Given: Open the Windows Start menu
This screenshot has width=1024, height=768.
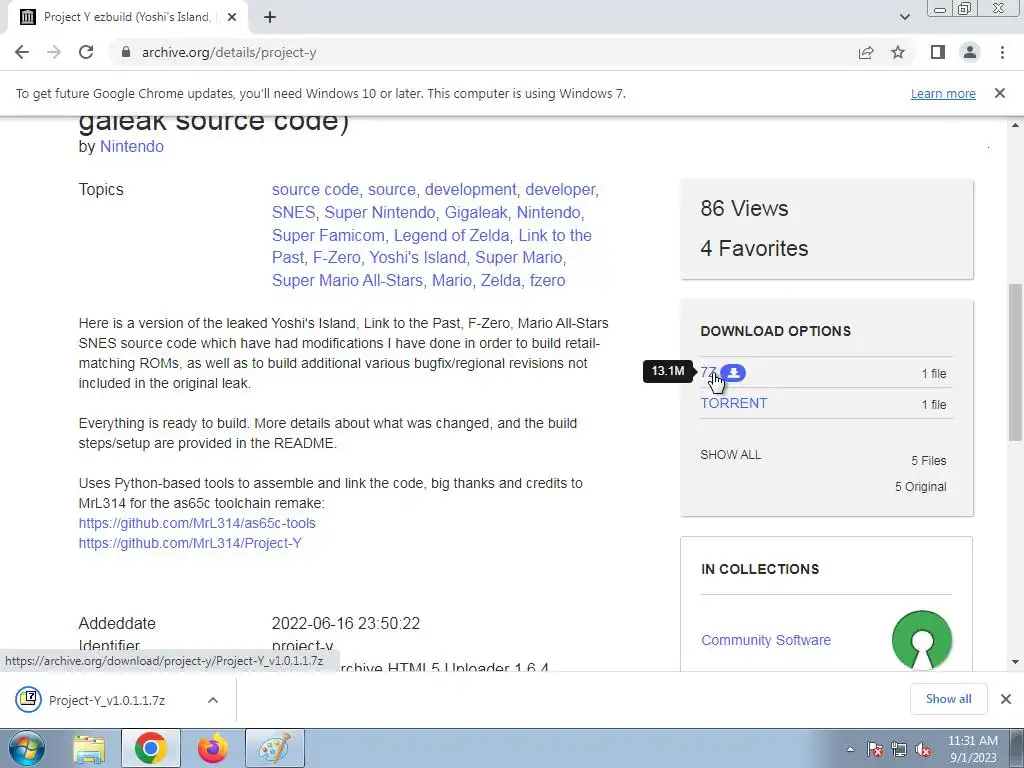Looking at the screenshot, I should point(26,748).
